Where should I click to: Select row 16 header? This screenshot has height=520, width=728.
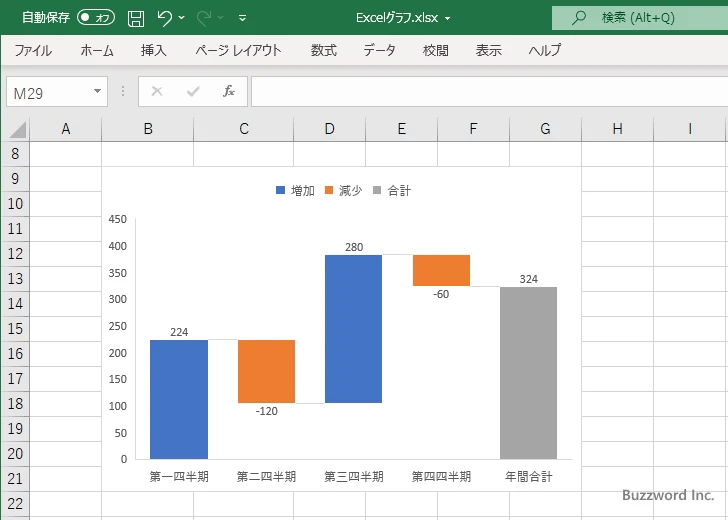point(15,354)
